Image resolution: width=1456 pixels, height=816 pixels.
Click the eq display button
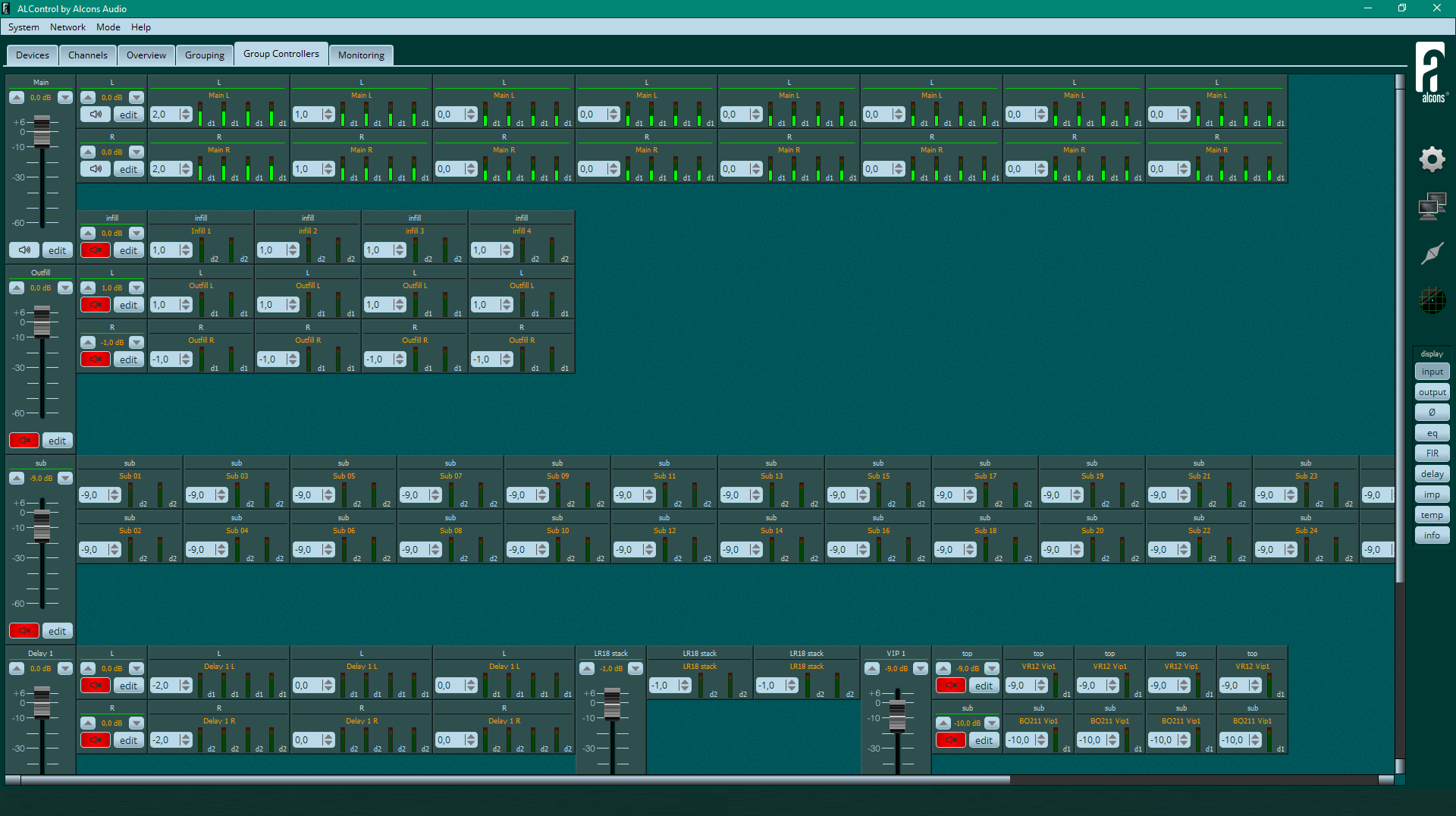(1432, 433)
